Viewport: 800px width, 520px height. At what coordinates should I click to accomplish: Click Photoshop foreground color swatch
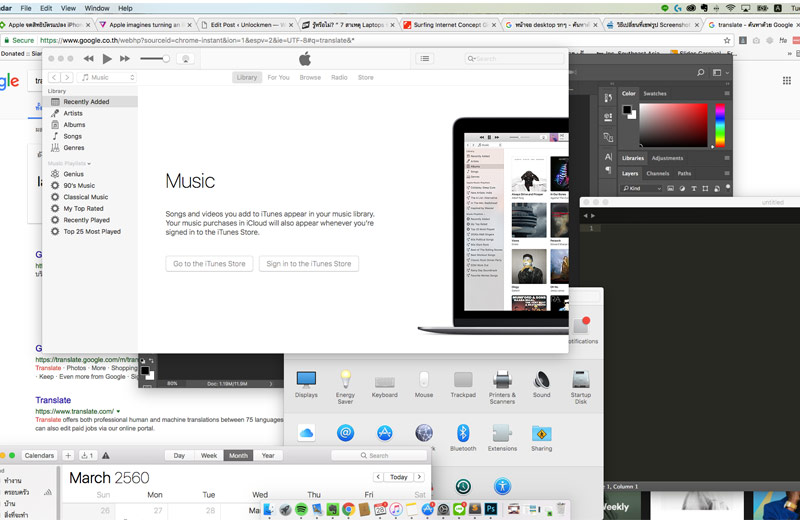[627, 109]
